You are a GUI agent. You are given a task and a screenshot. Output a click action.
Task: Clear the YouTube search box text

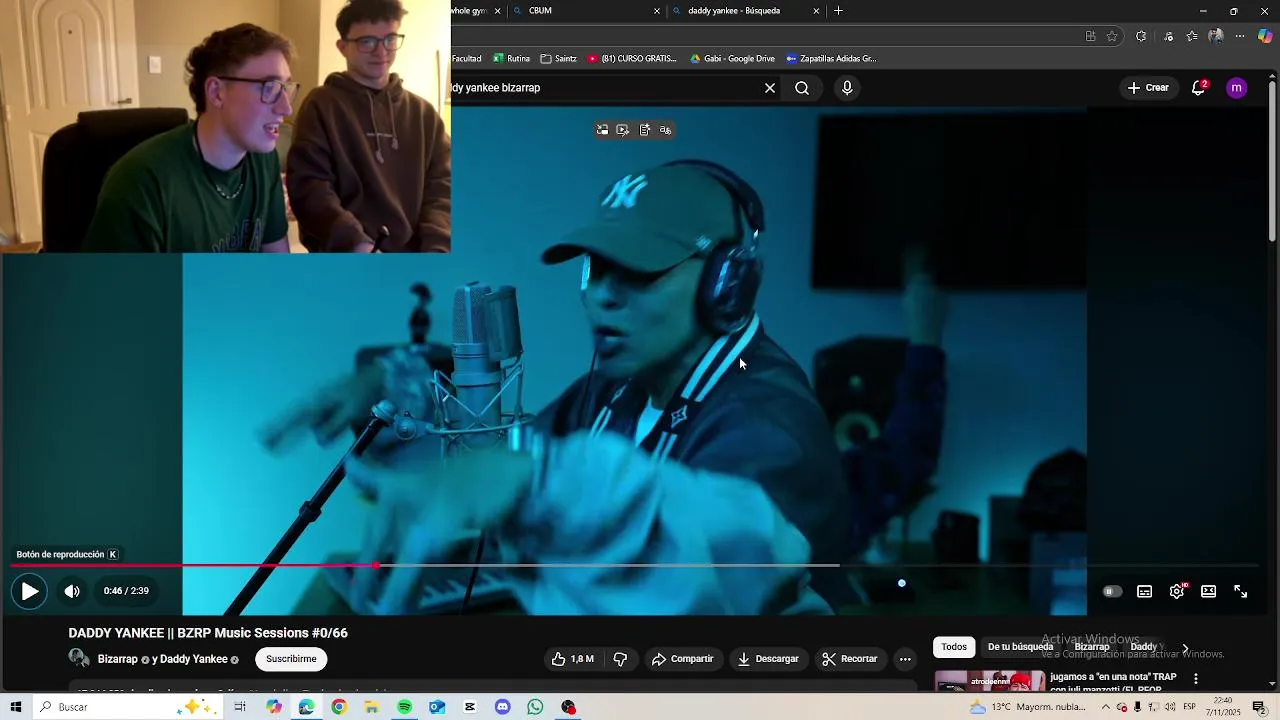(770, 88)
